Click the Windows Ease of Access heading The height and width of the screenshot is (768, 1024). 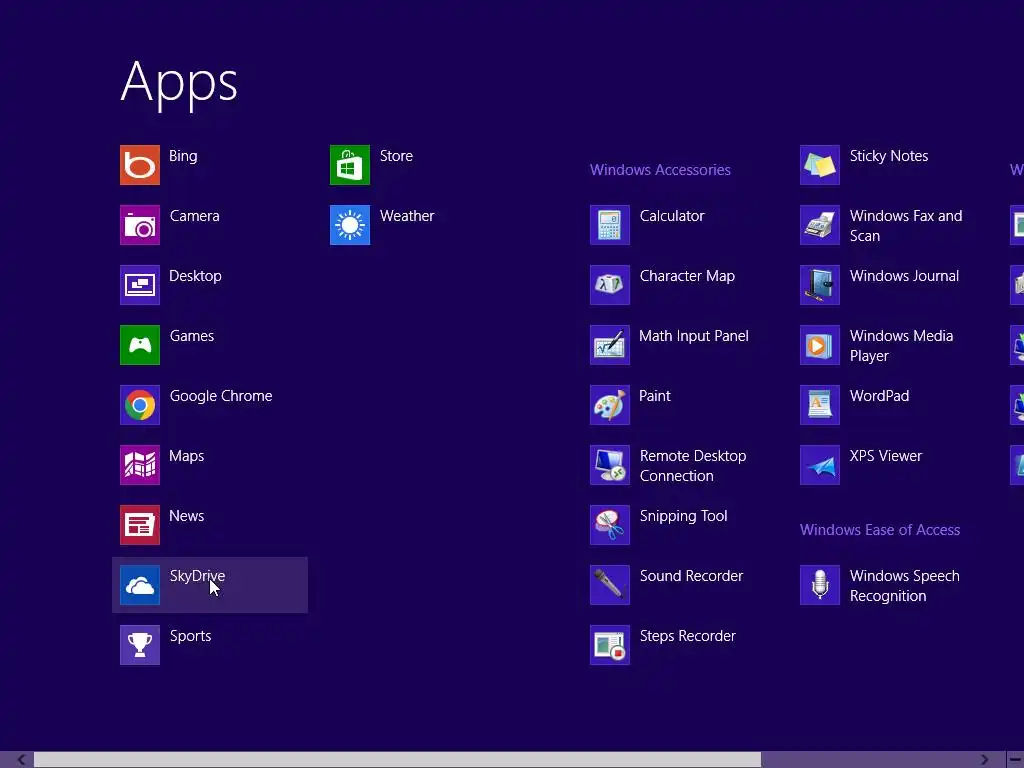[x=880, y=530]
